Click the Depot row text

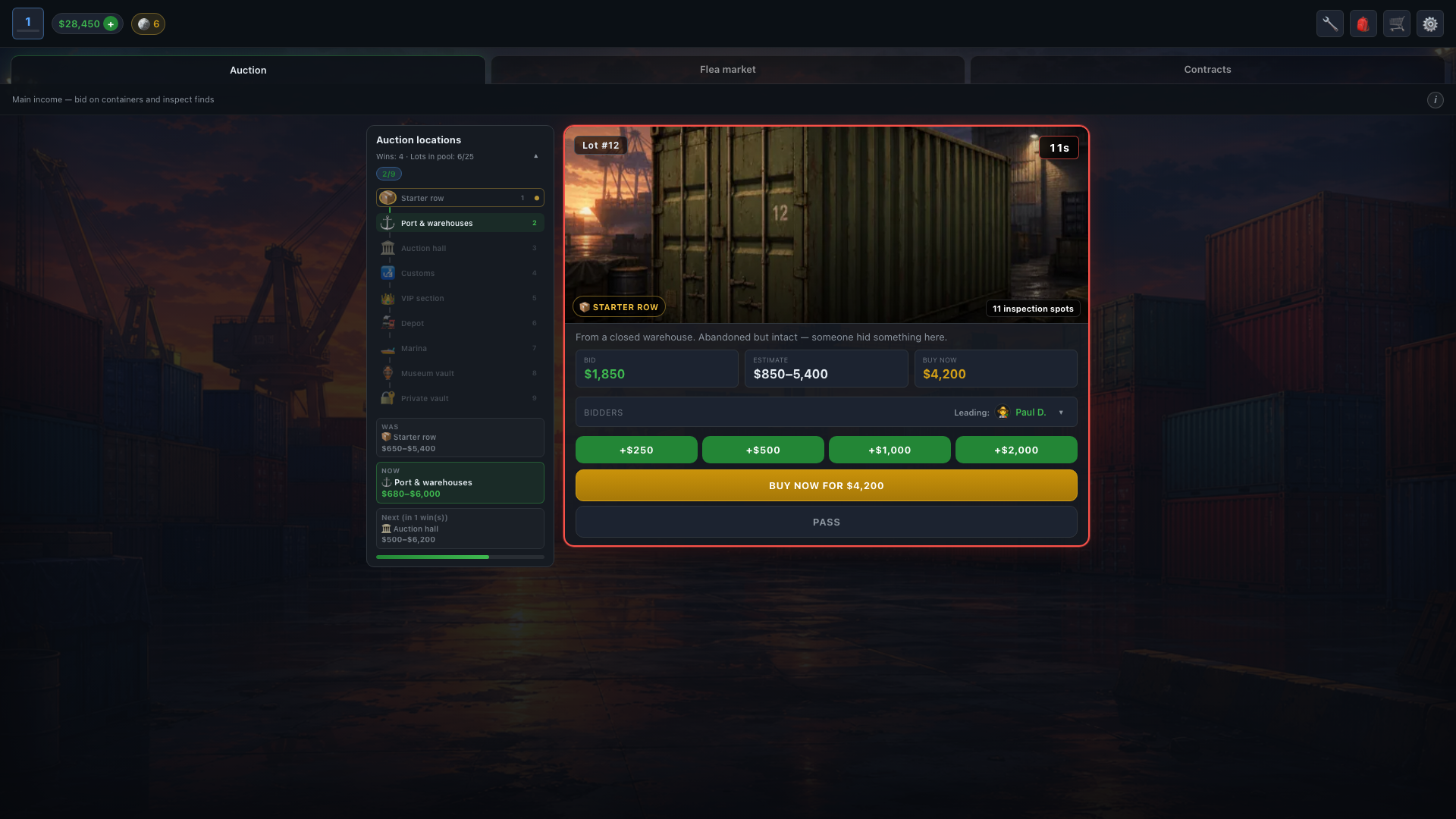click(413, 323)
